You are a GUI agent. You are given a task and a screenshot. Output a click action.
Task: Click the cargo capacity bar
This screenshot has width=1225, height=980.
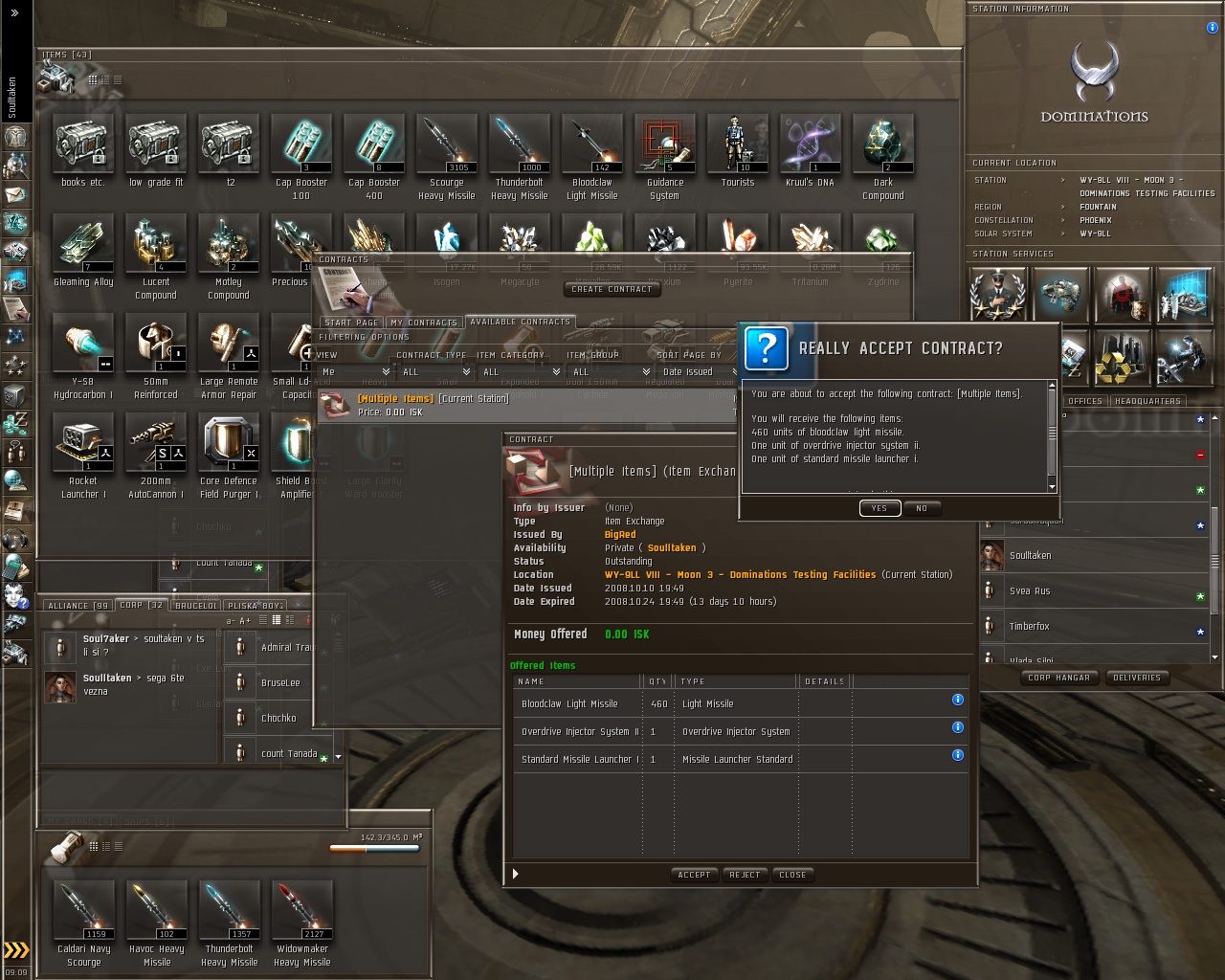[x=374, y=848]
